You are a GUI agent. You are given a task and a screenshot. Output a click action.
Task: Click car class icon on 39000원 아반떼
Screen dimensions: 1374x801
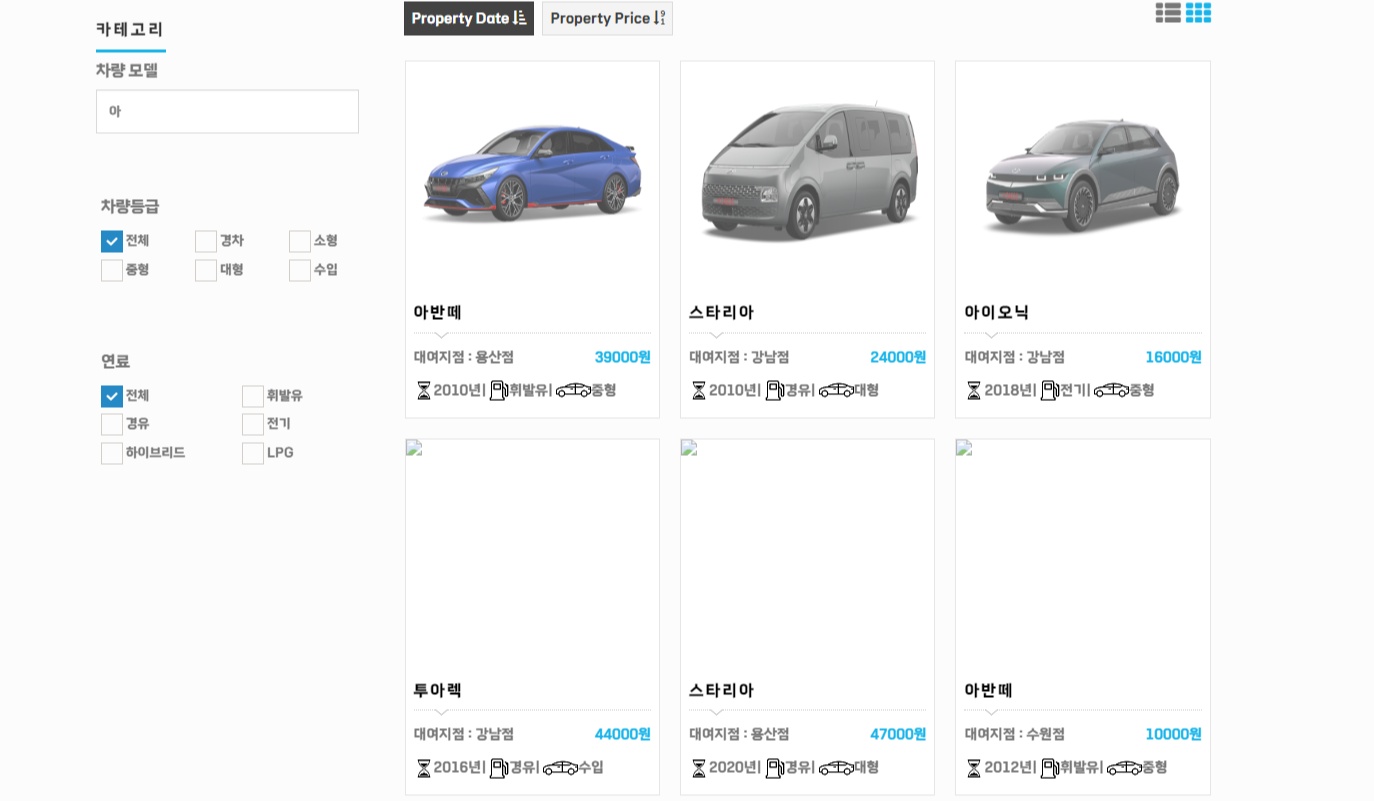tap(573, 390)
